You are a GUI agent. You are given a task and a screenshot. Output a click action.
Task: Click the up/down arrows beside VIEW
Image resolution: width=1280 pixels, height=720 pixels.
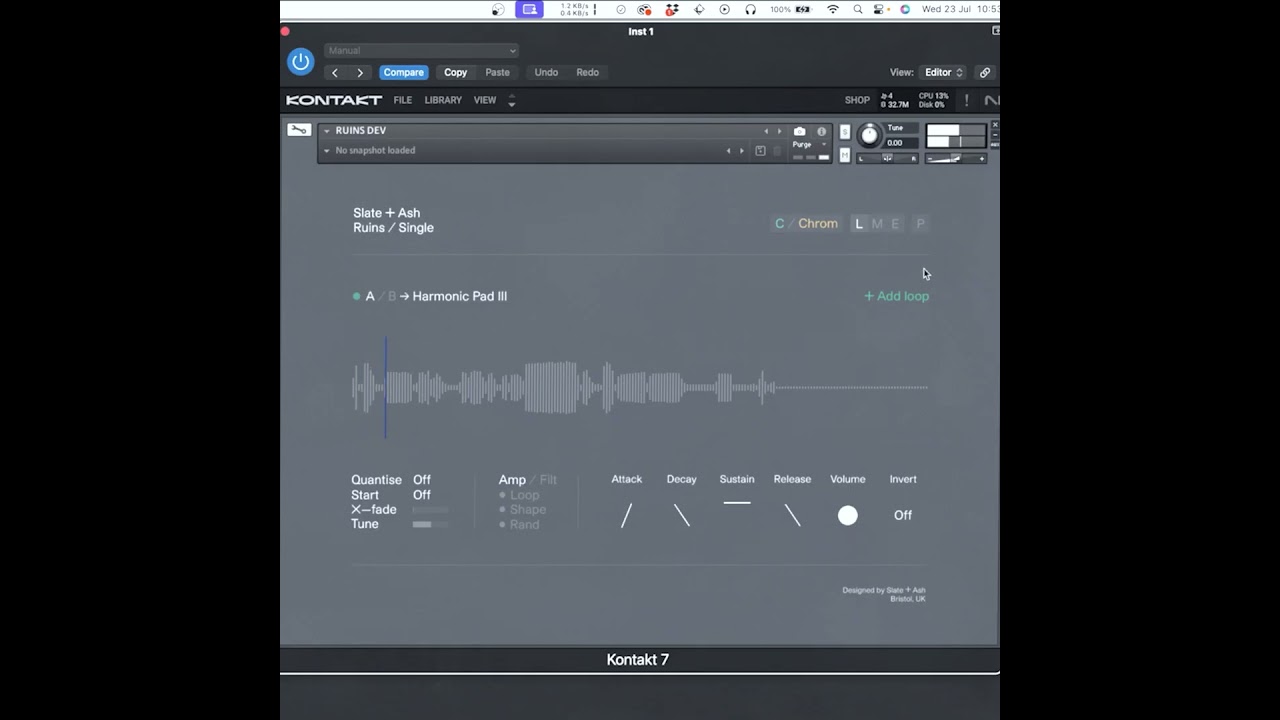coord(511,100)
